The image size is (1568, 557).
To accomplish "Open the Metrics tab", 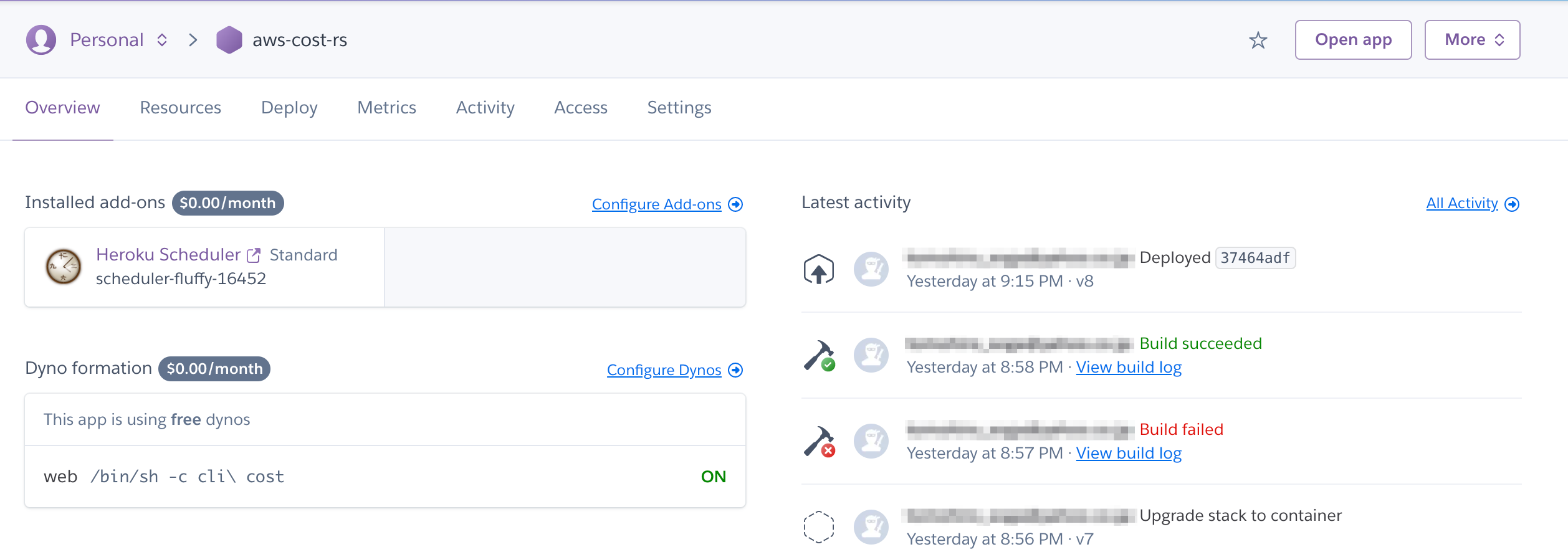I will coord(387,108).
